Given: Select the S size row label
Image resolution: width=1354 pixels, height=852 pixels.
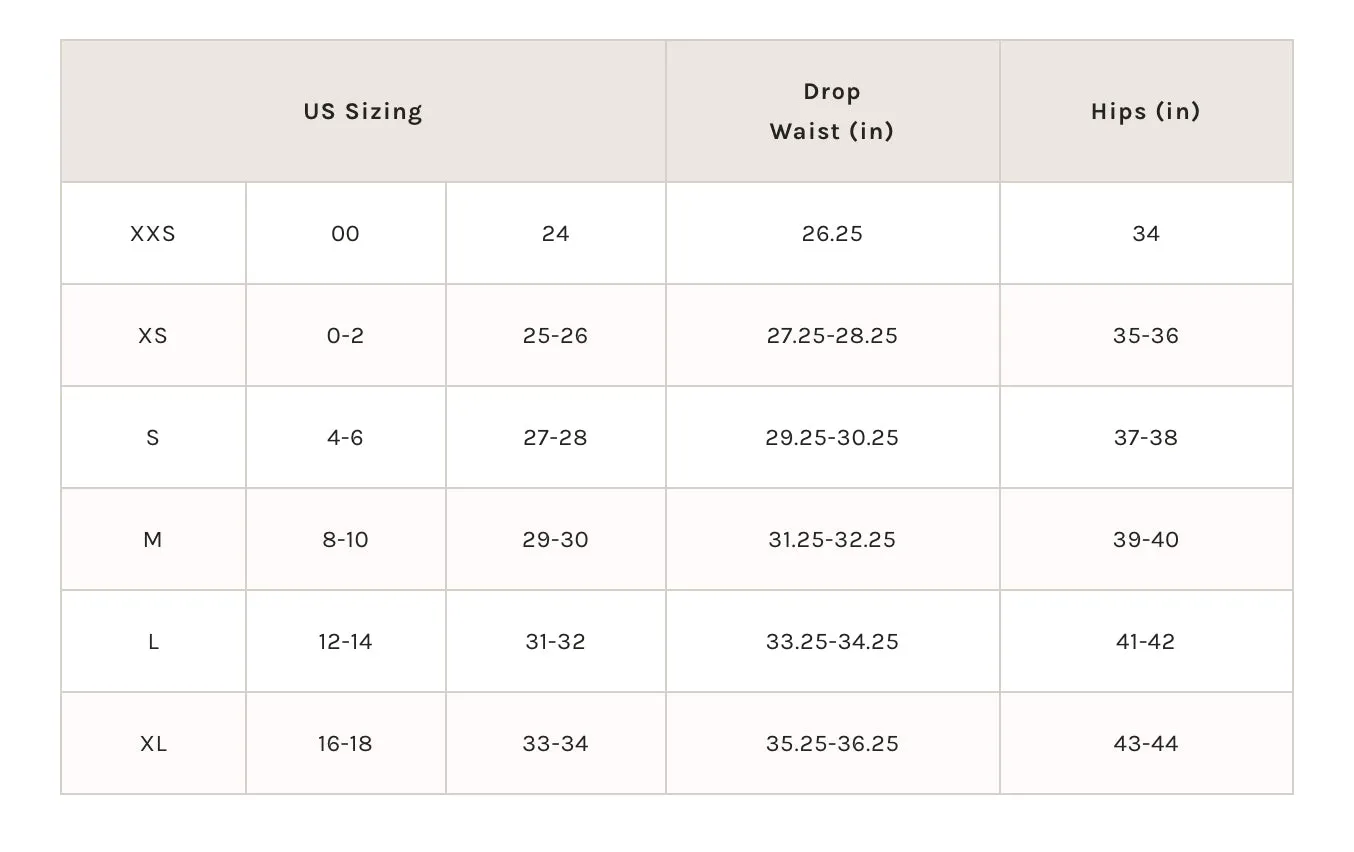Looking at the screenshot, I should 153,438.
